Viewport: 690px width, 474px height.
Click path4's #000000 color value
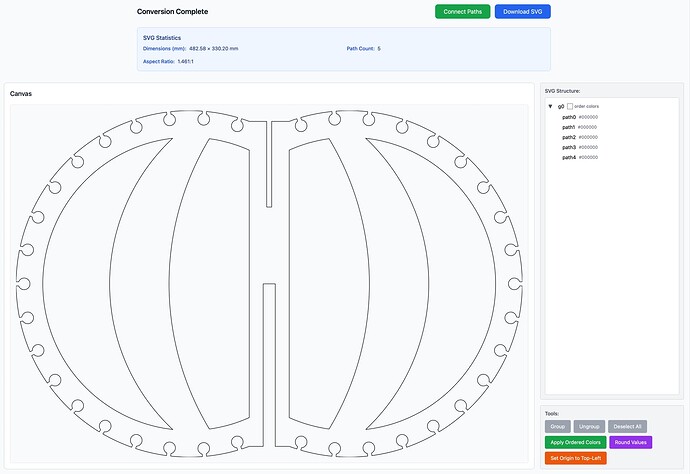point(589,157)
